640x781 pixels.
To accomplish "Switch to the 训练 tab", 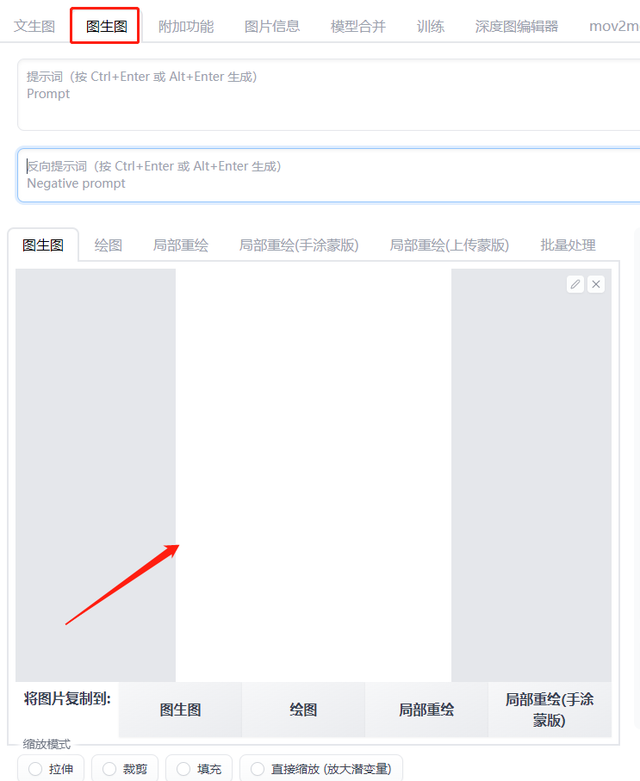I will tap(430, 26).
